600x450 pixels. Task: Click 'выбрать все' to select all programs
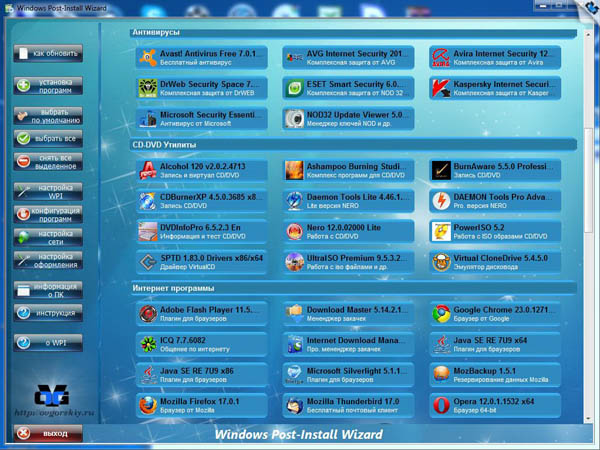(x=48, y=139)
